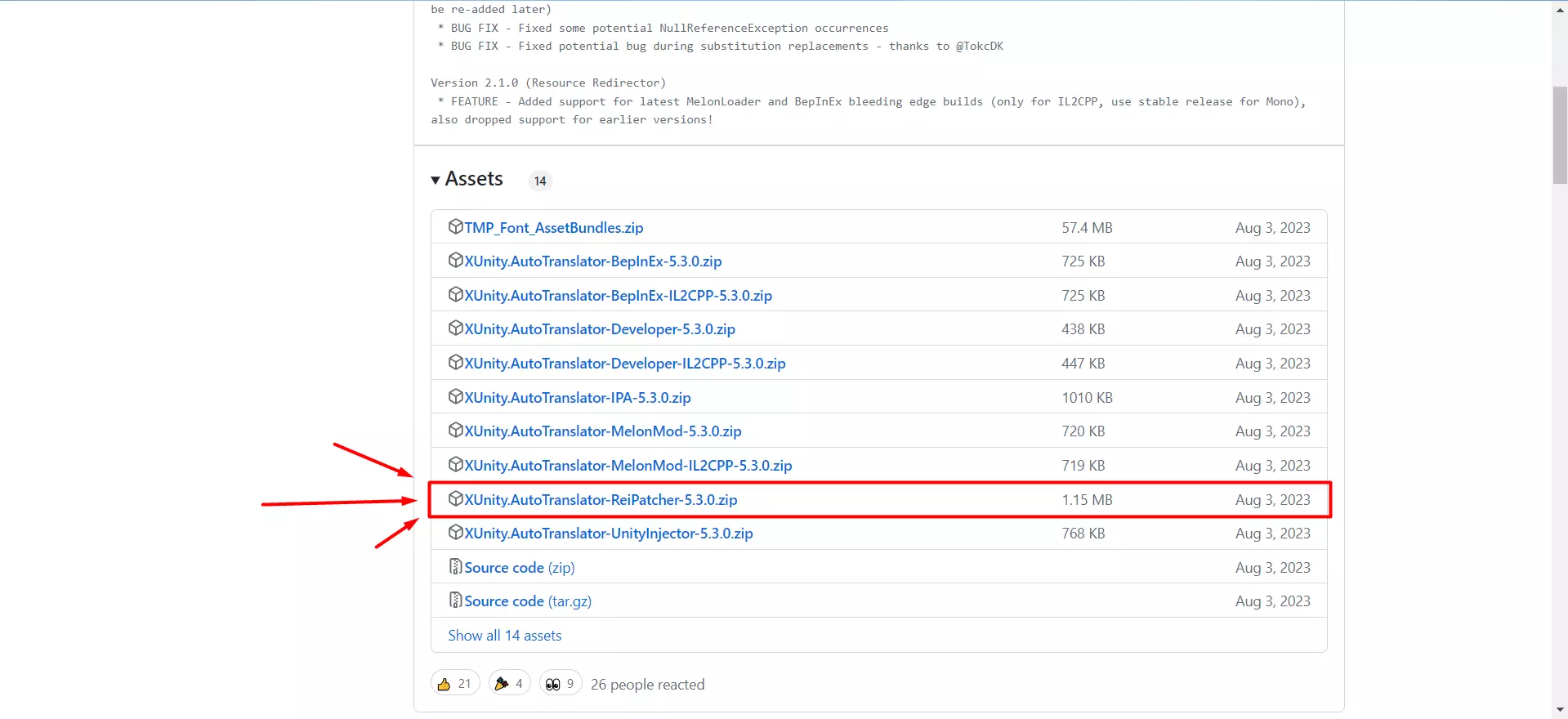Download XUnity.AutoTranslator-MelonMod-IL2CPP-5.3.0.zip
The height and width of the screenshot is (719, 1568).
(x=628, y=466)
